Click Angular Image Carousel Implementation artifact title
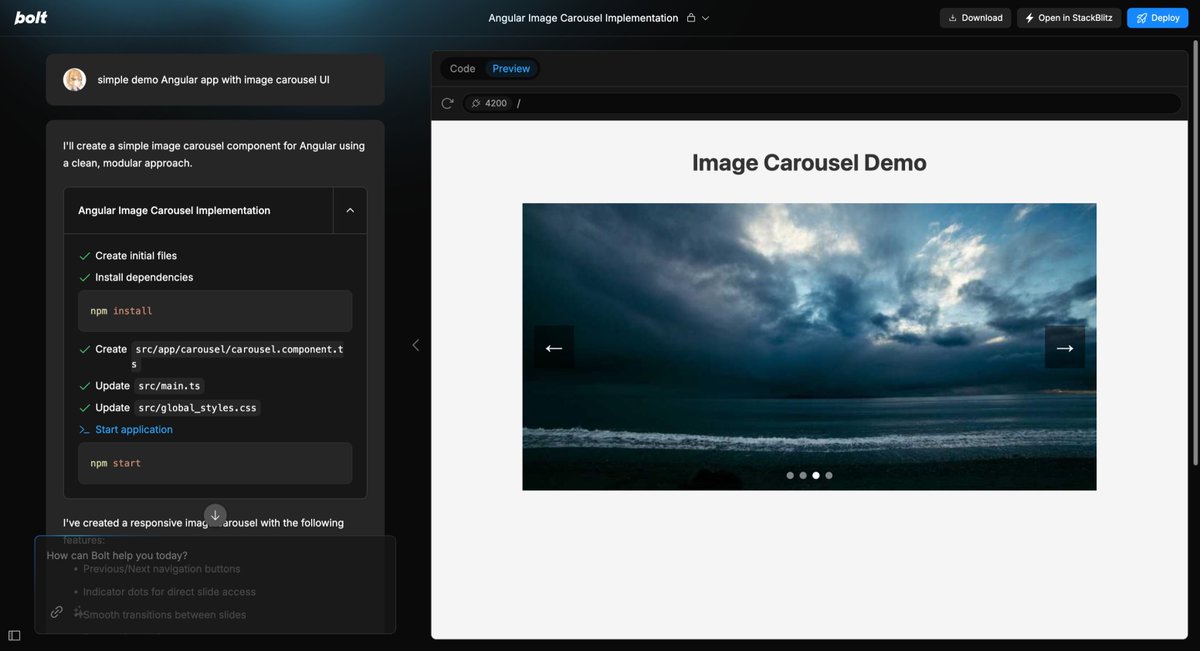Screen dimensions: 1200x651 click(174, 211)
